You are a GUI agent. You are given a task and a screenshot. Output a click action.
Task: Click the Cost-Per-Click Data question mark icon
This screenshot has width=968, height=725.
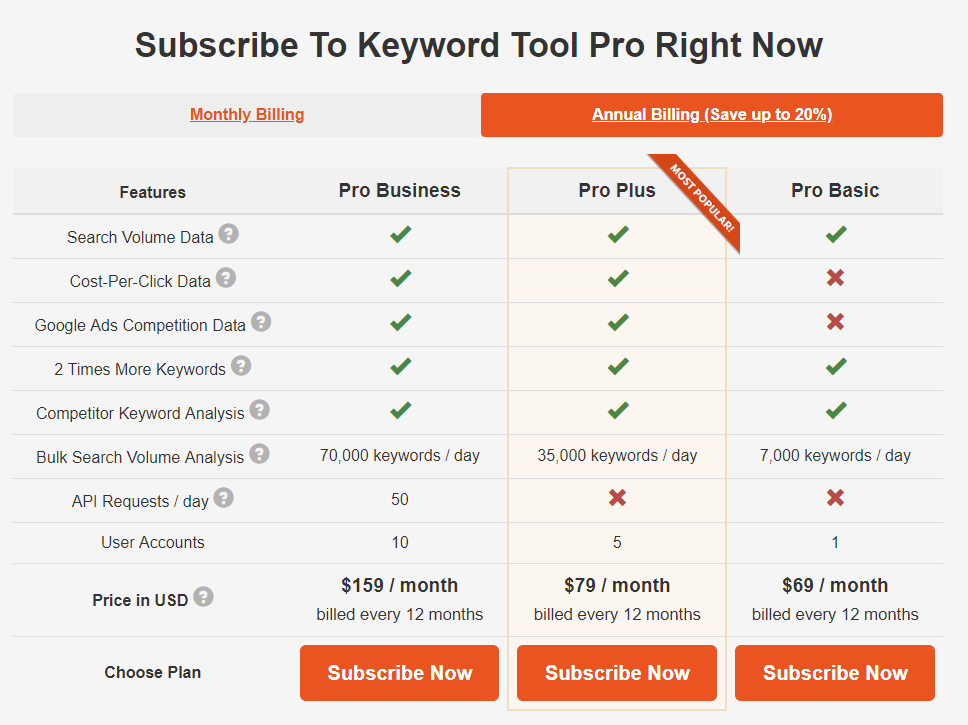(x=226, y=280)
